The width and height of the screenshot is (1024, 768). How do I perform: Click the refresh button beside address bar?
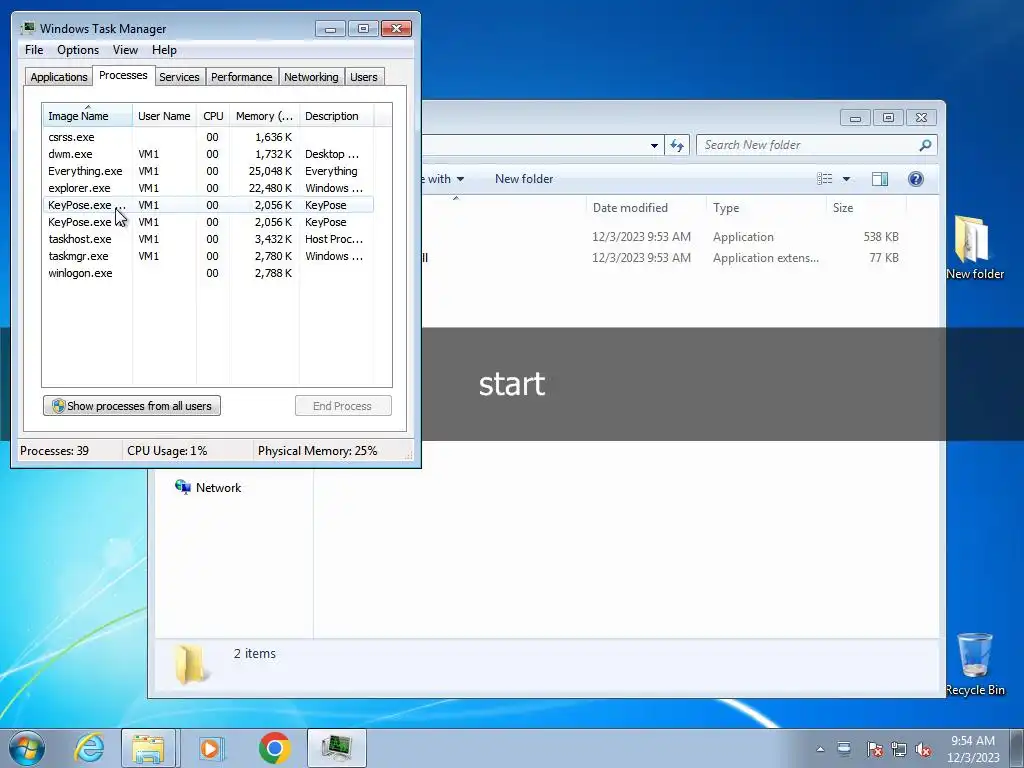click(677, 145)
